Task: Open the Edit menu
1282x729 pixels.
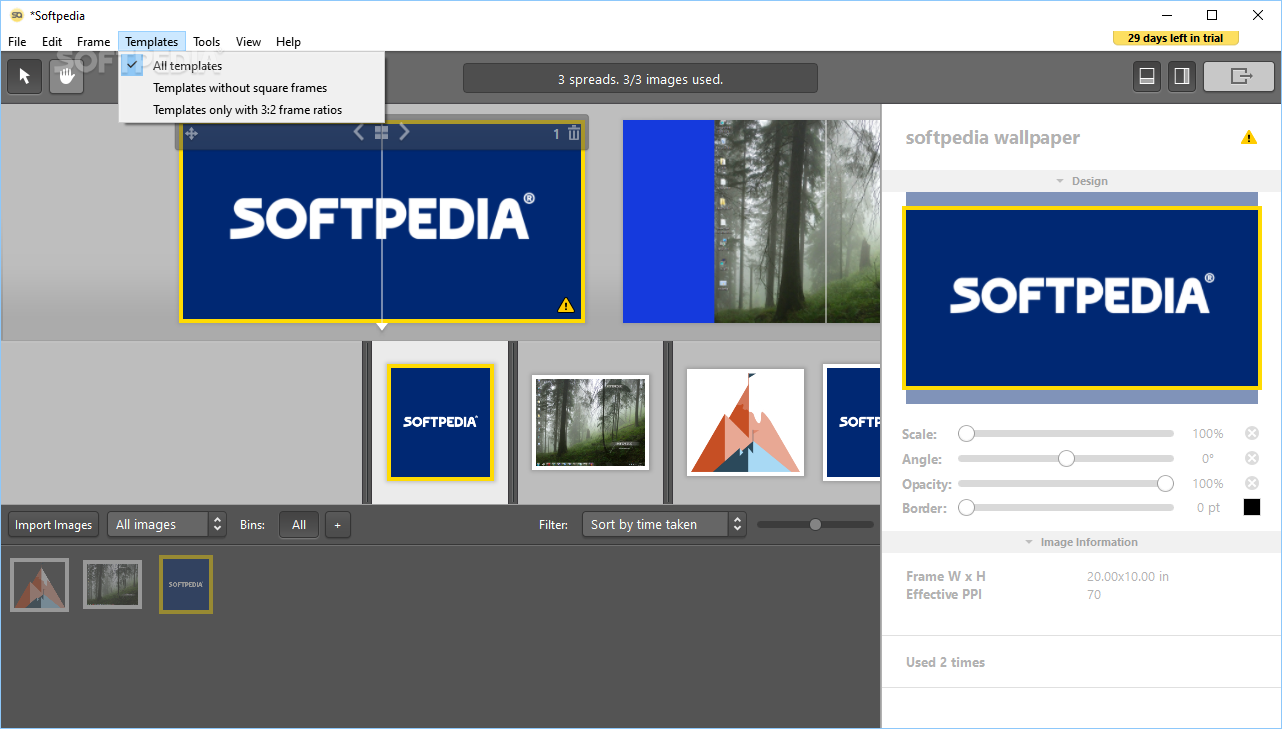Action: coord(52,42)
